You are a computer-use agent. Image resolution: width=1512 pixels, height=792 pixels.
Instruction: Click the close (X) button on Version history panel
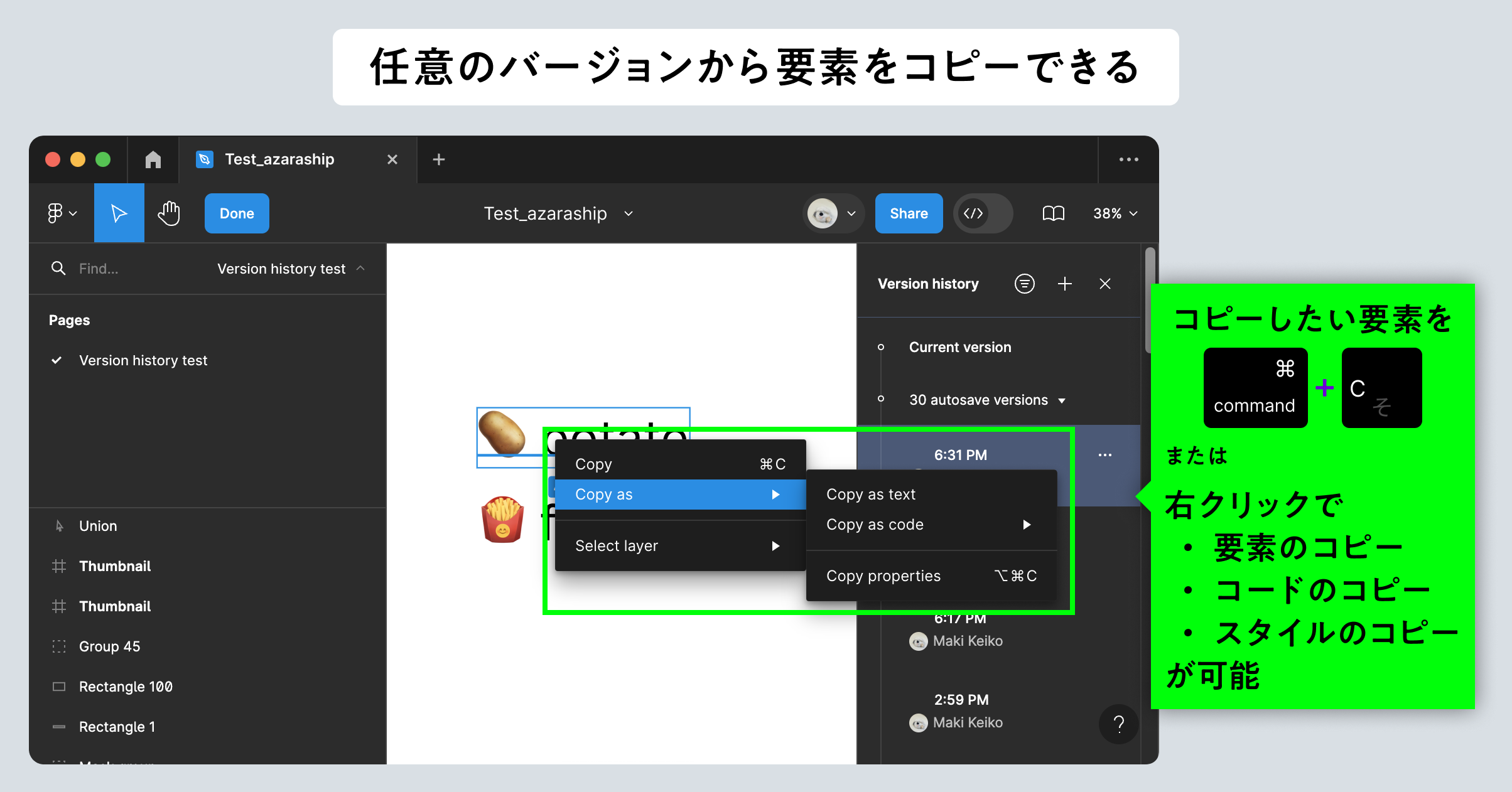click(x=1105, y=284)
